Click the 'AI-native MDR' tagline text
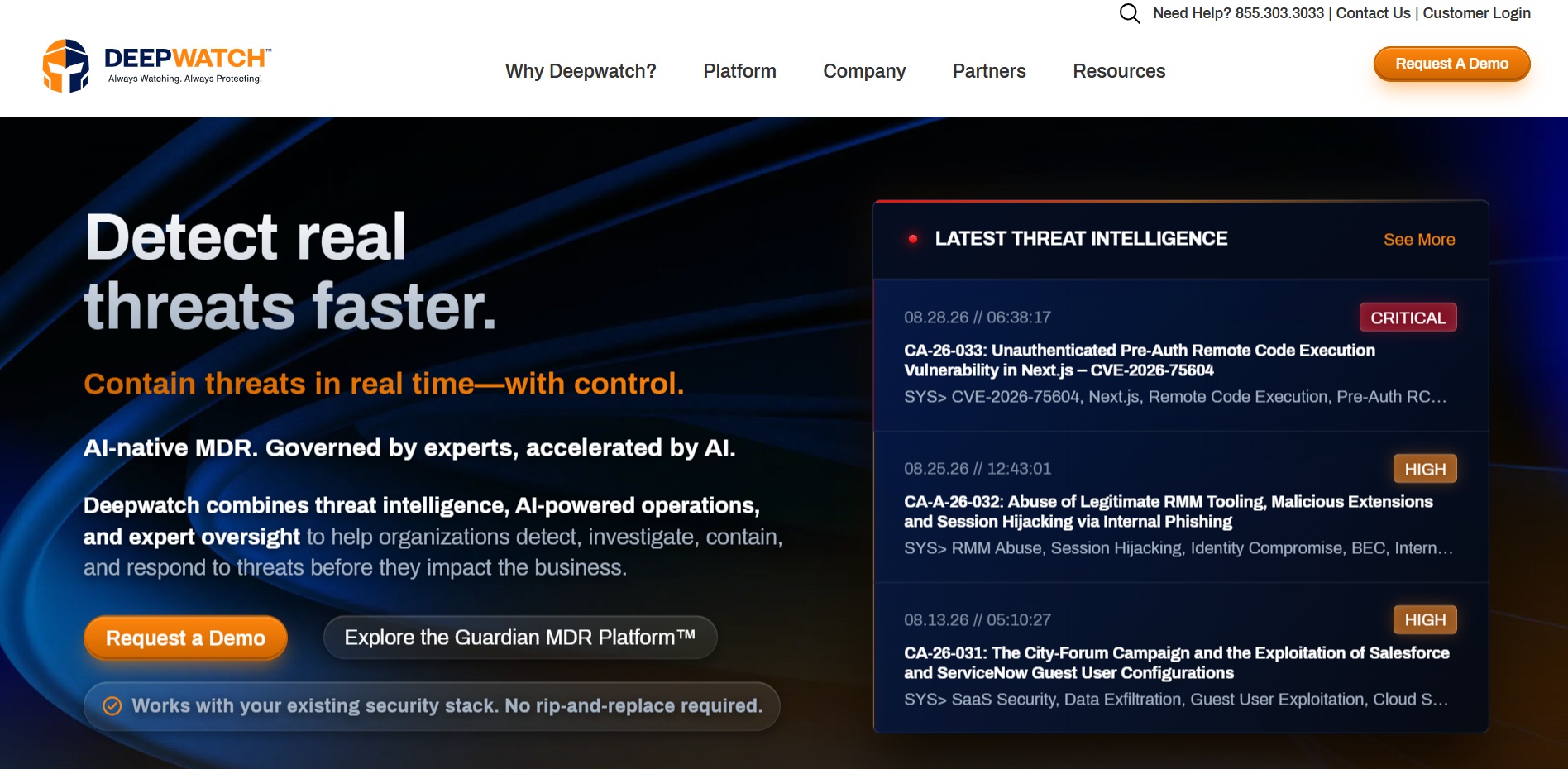This screenshot has height=769, width=1568. [x=409, y=448]
